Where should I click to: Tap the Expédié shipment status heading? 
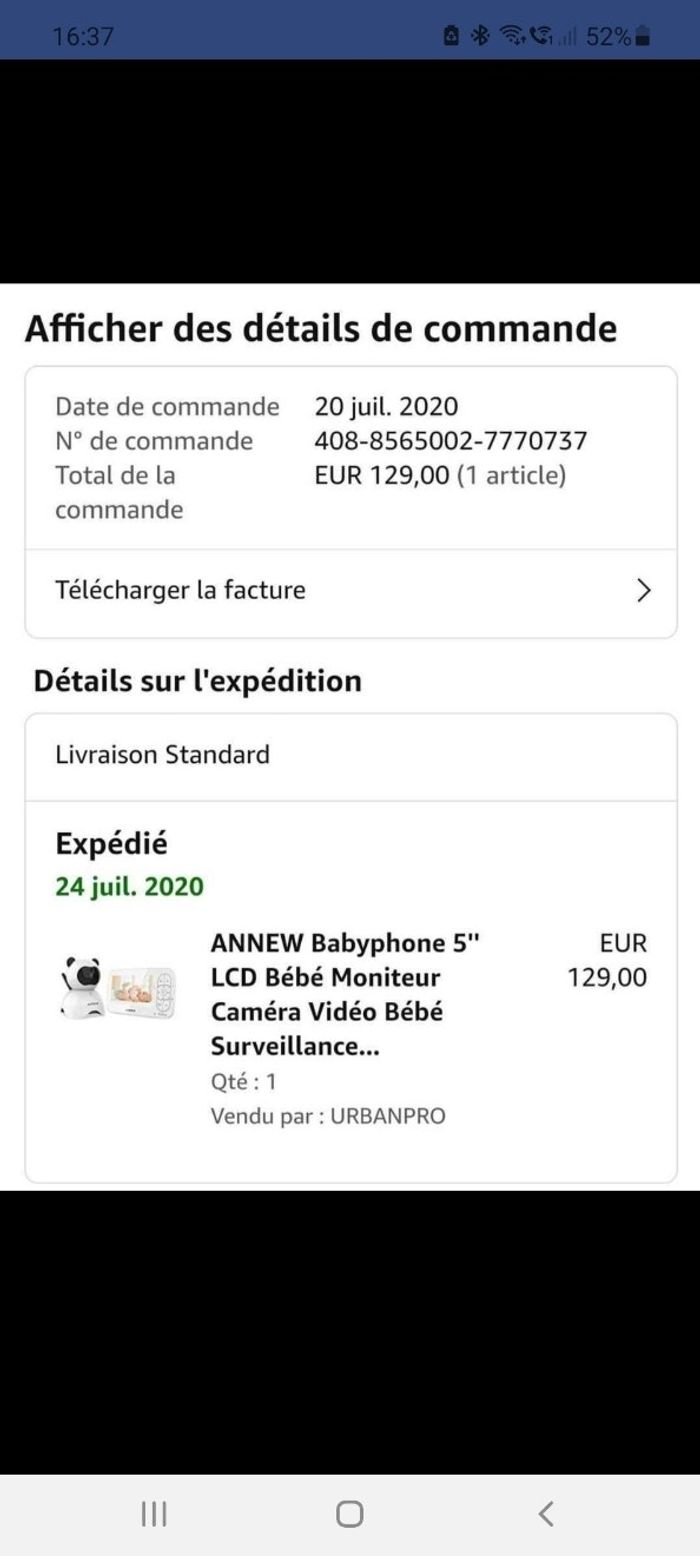pyautogui.click(x=111, y=843)
